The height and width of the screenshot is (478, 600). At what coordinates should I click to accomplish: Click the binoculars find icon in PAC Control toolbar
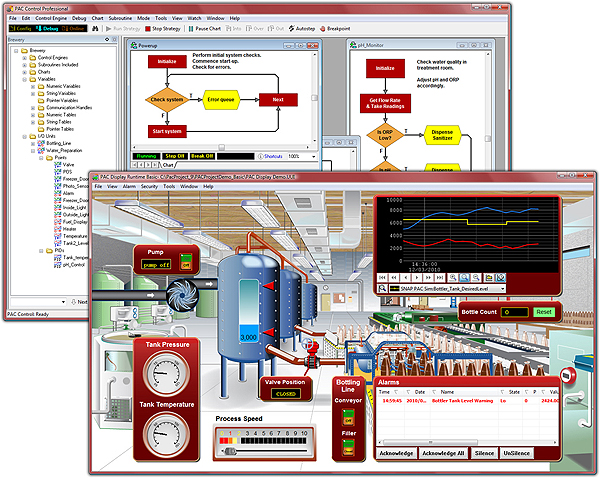click(95, 29)
